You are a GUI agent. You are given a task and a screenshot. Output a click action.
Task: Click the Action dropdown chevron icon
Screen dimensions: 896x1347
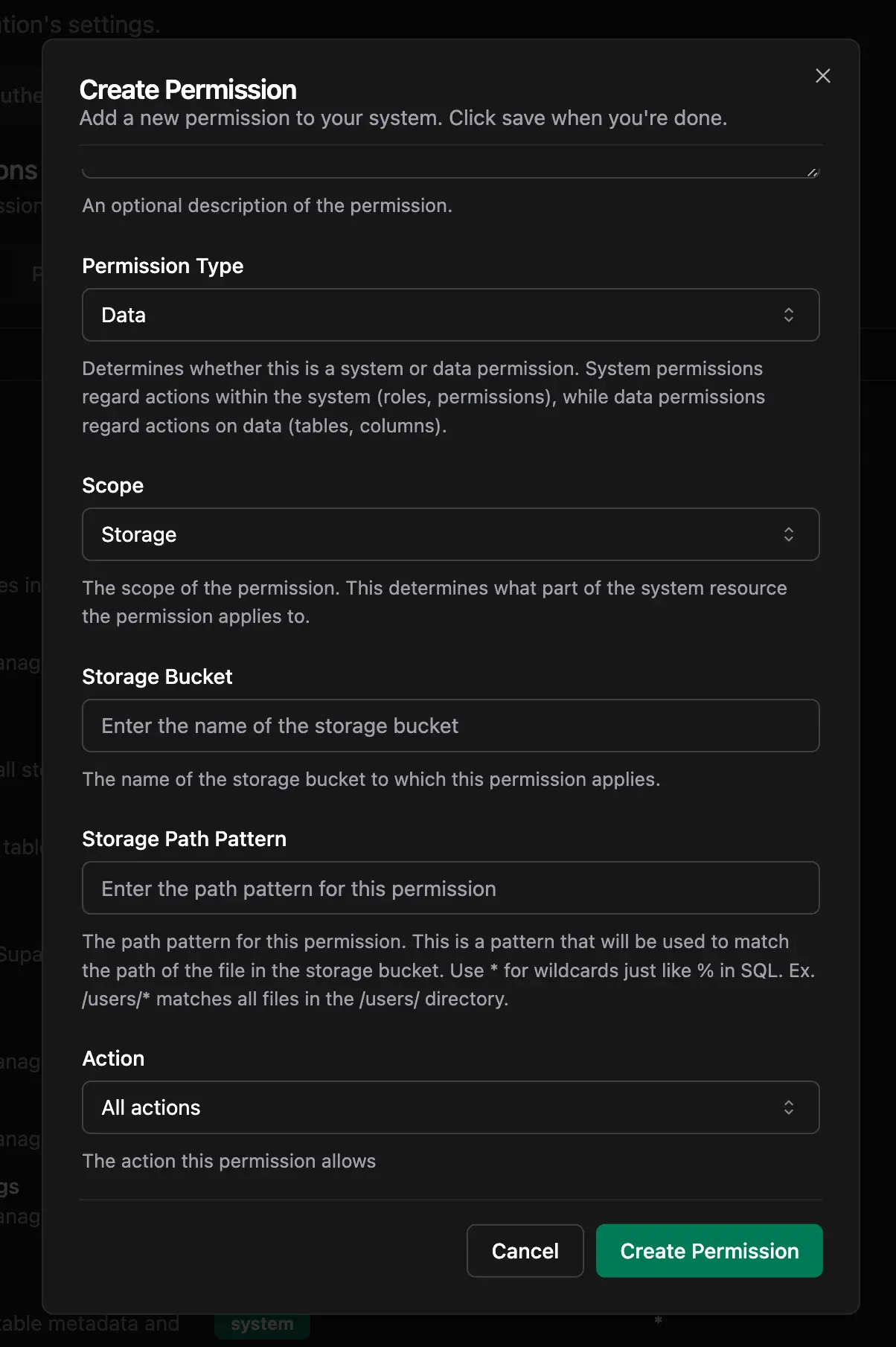coord(790,1107)
